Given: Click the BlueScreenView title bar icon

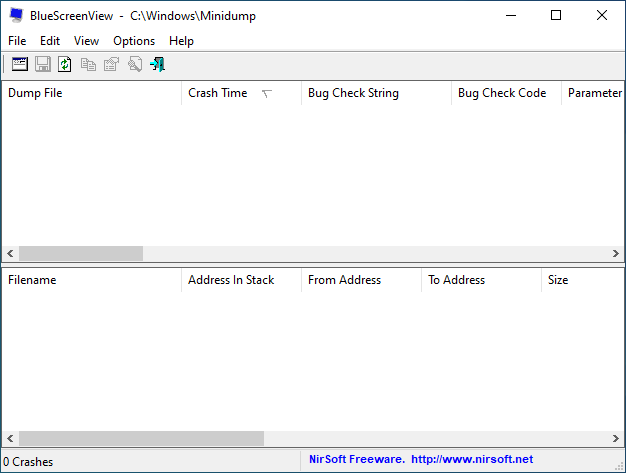Looking at the screenshot, I should (x=15, y=16).
